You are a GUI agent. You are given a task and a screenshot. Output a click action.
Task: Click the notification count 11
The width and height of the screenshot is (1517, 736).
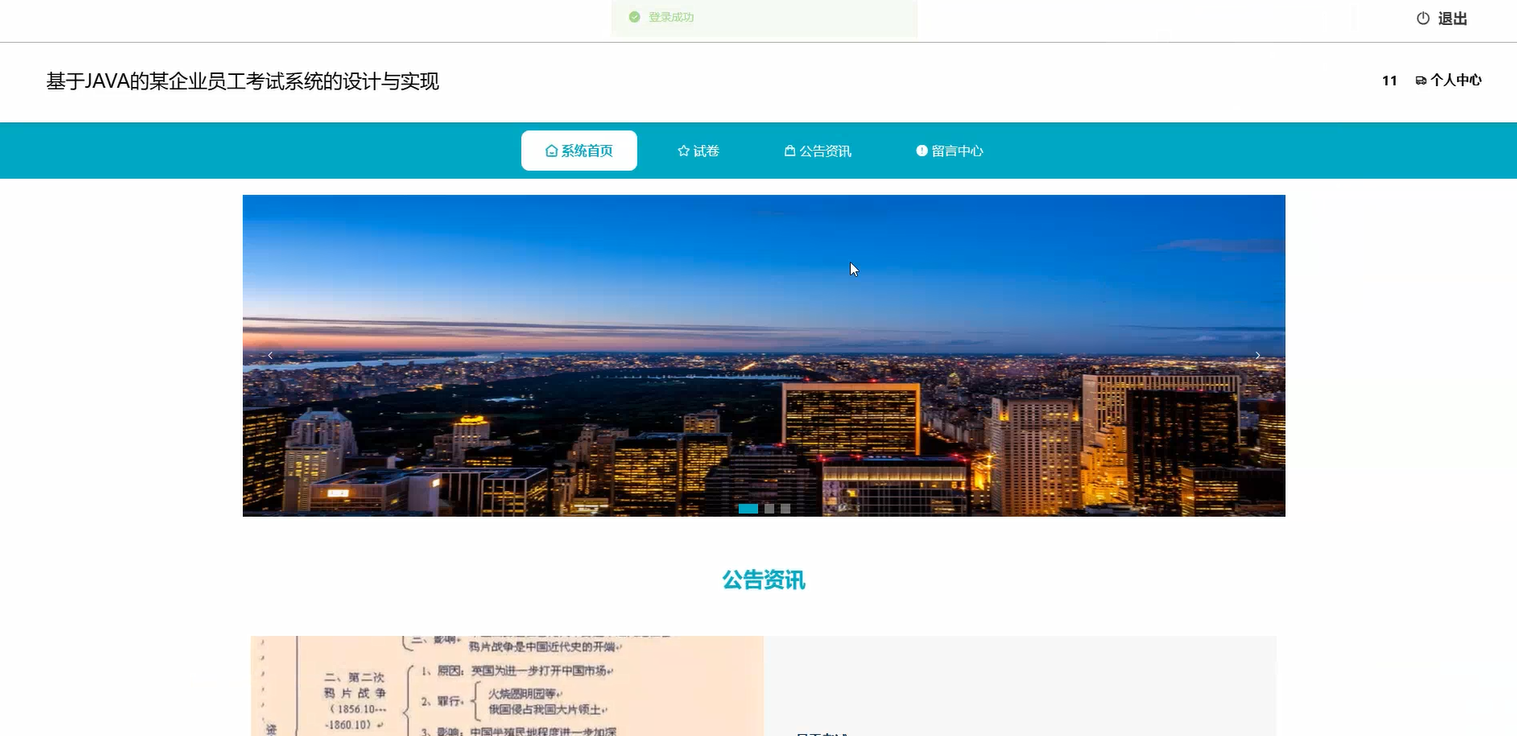coord(1389,80)
